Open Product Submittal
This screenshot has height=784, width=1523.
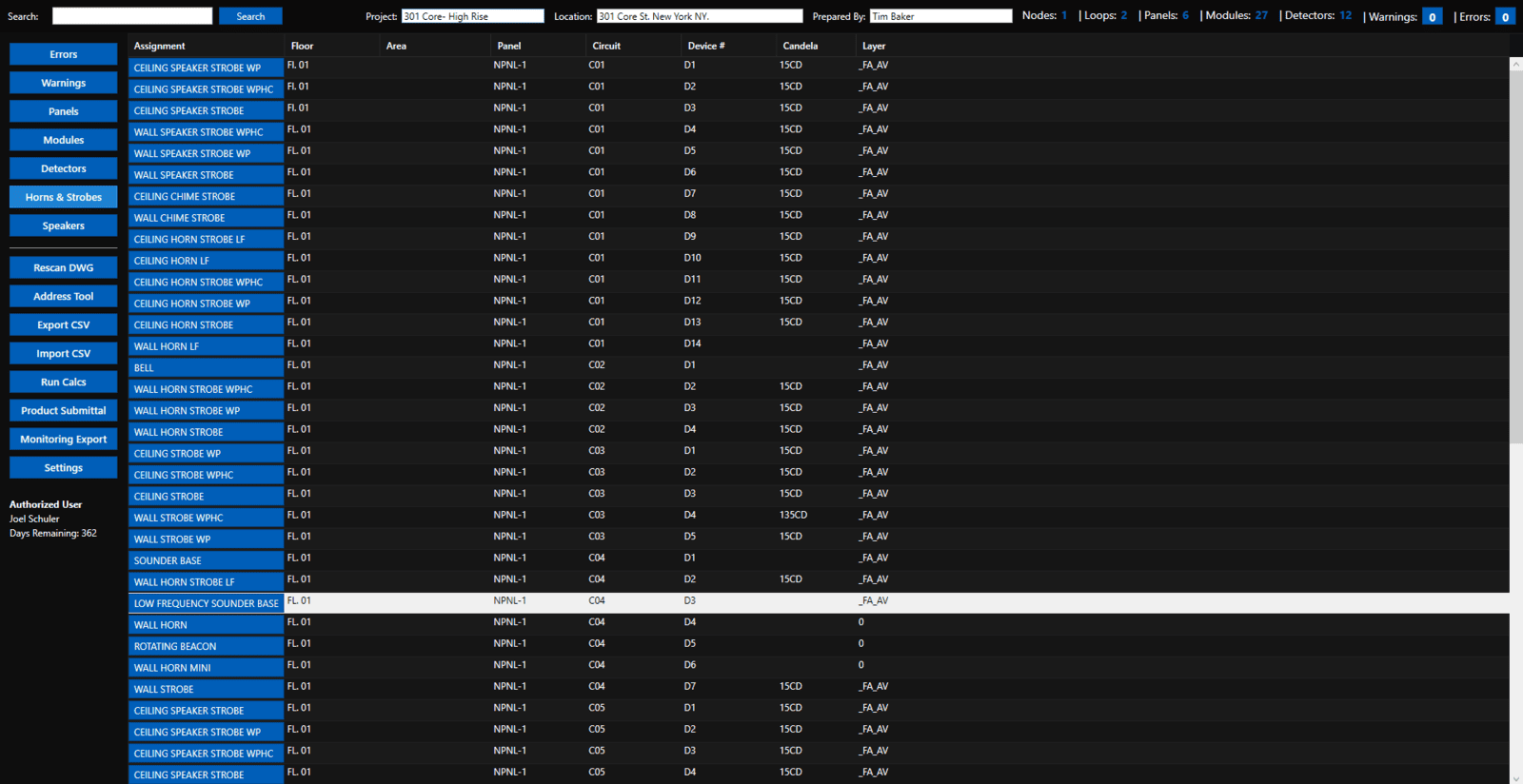click(x=64, y=410)
